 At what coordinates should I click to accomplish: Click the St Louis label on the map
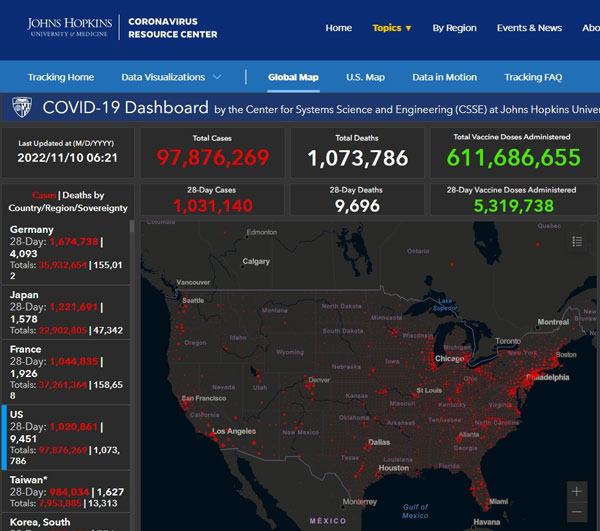tap(429, 391)
